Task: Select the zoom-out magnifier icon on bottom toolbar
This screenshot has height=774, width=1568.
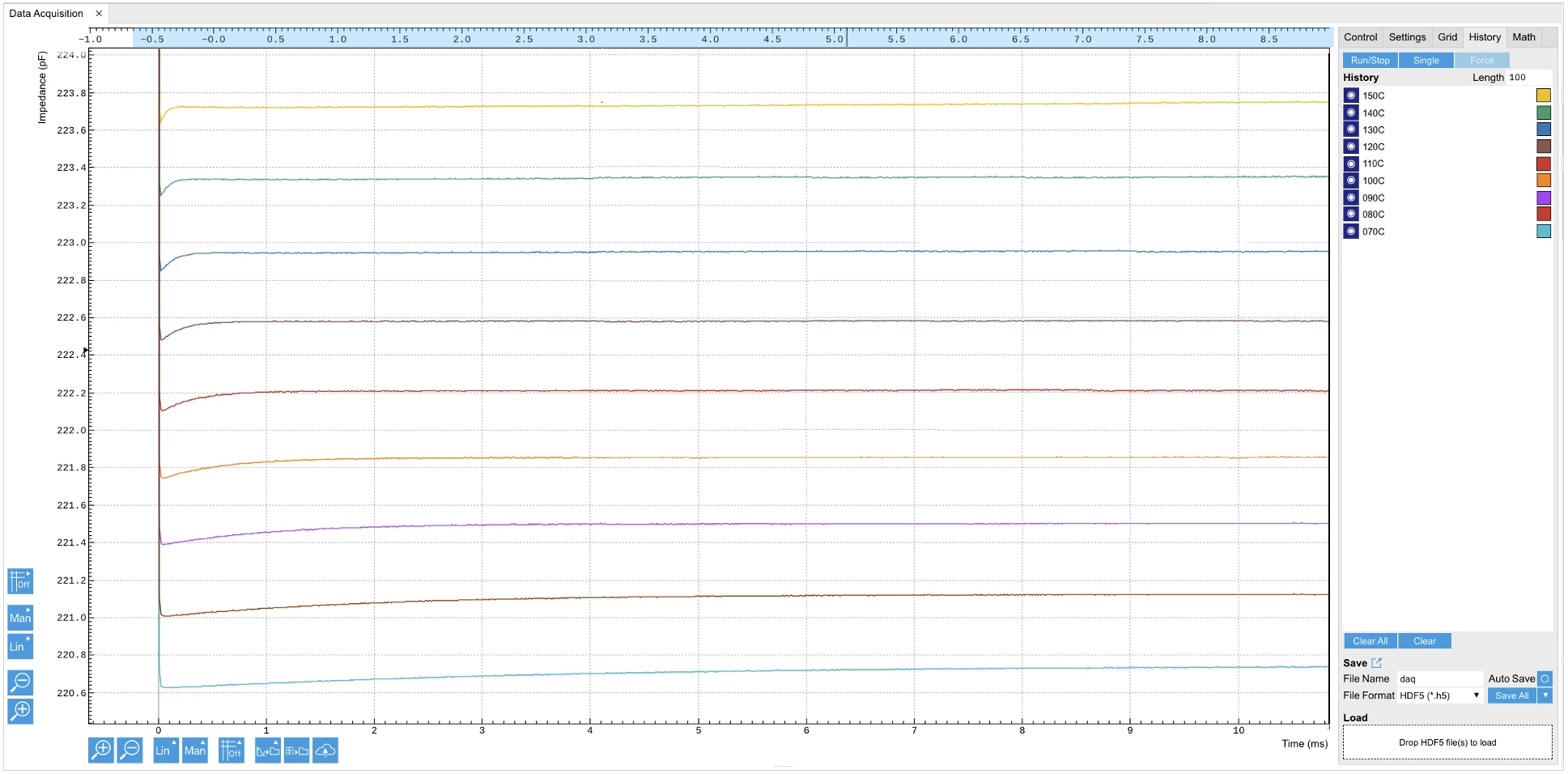Action: [128, 750]
